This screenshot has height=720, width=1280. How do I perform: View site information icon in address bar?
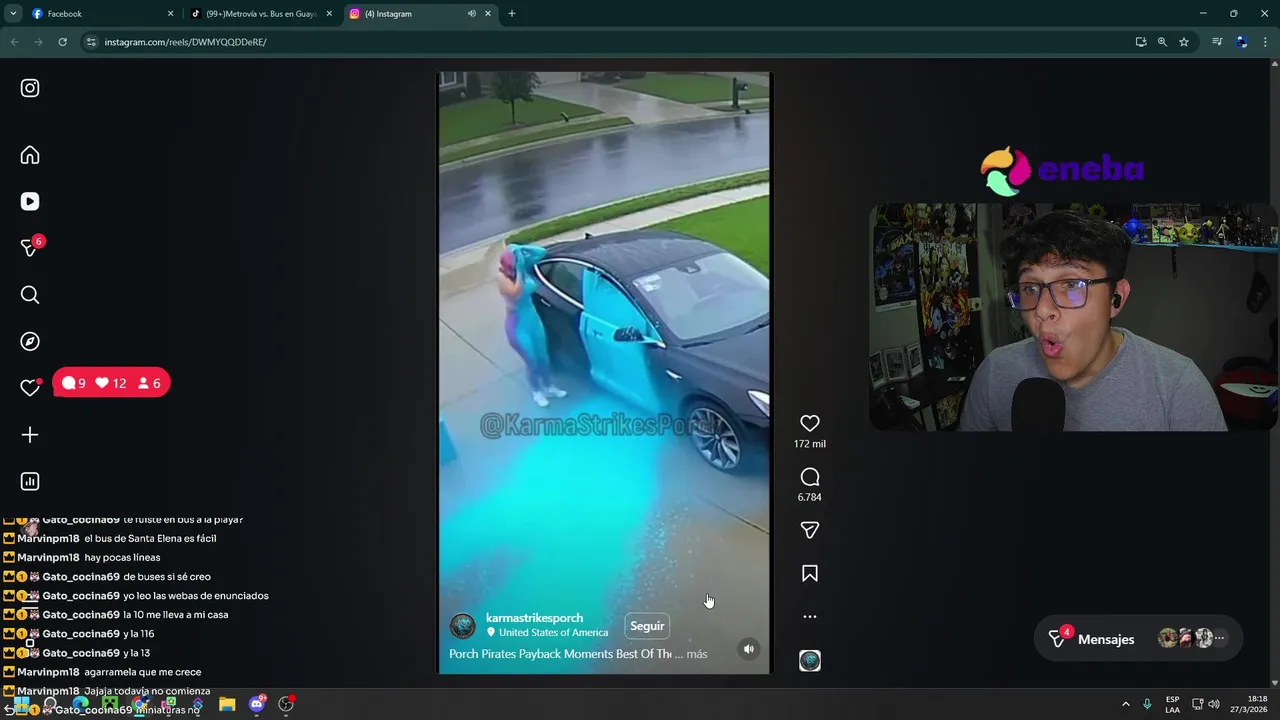coord(91,42)
